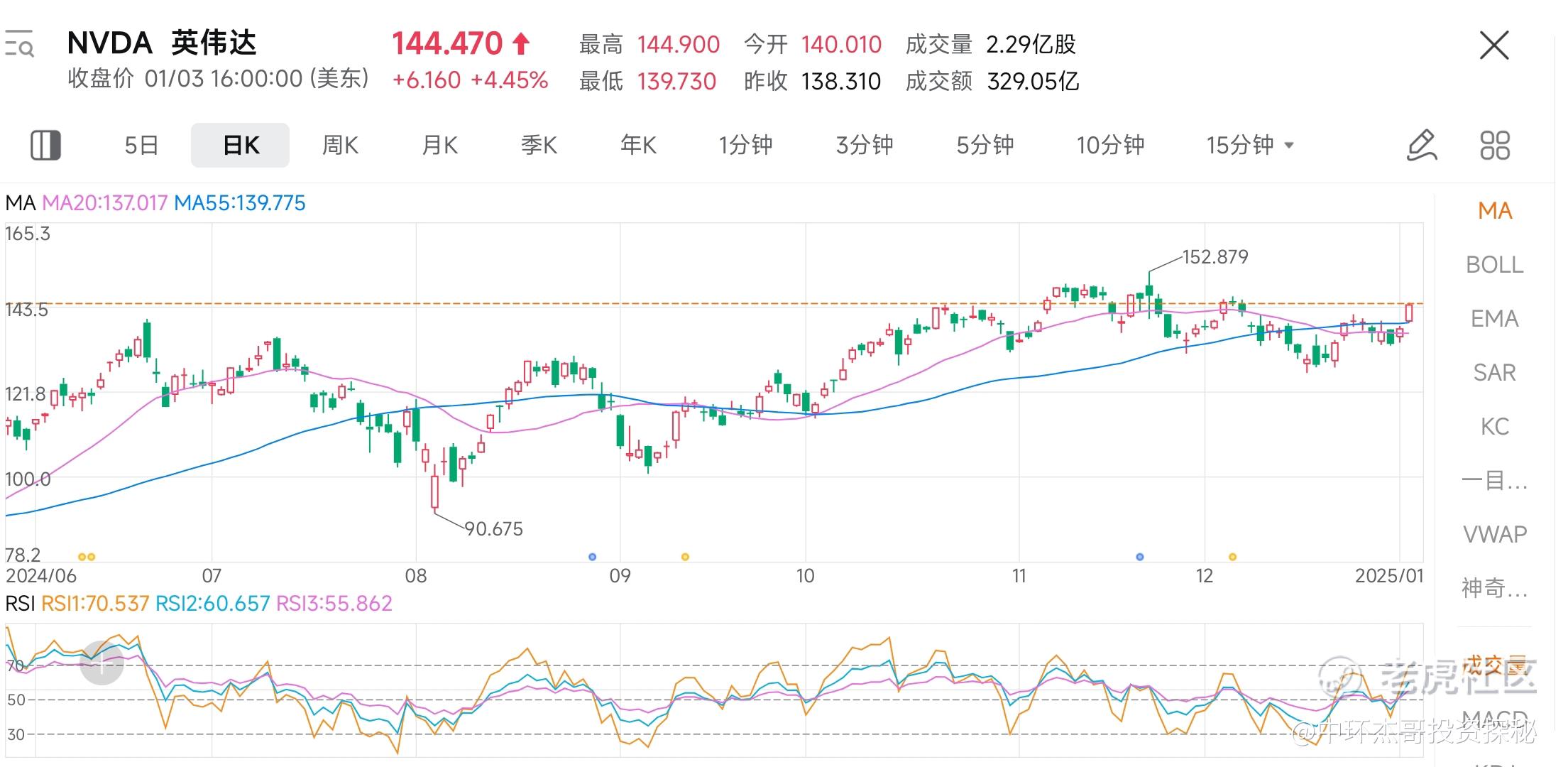Click the yellow event dot near month 12

point(1233,557)
